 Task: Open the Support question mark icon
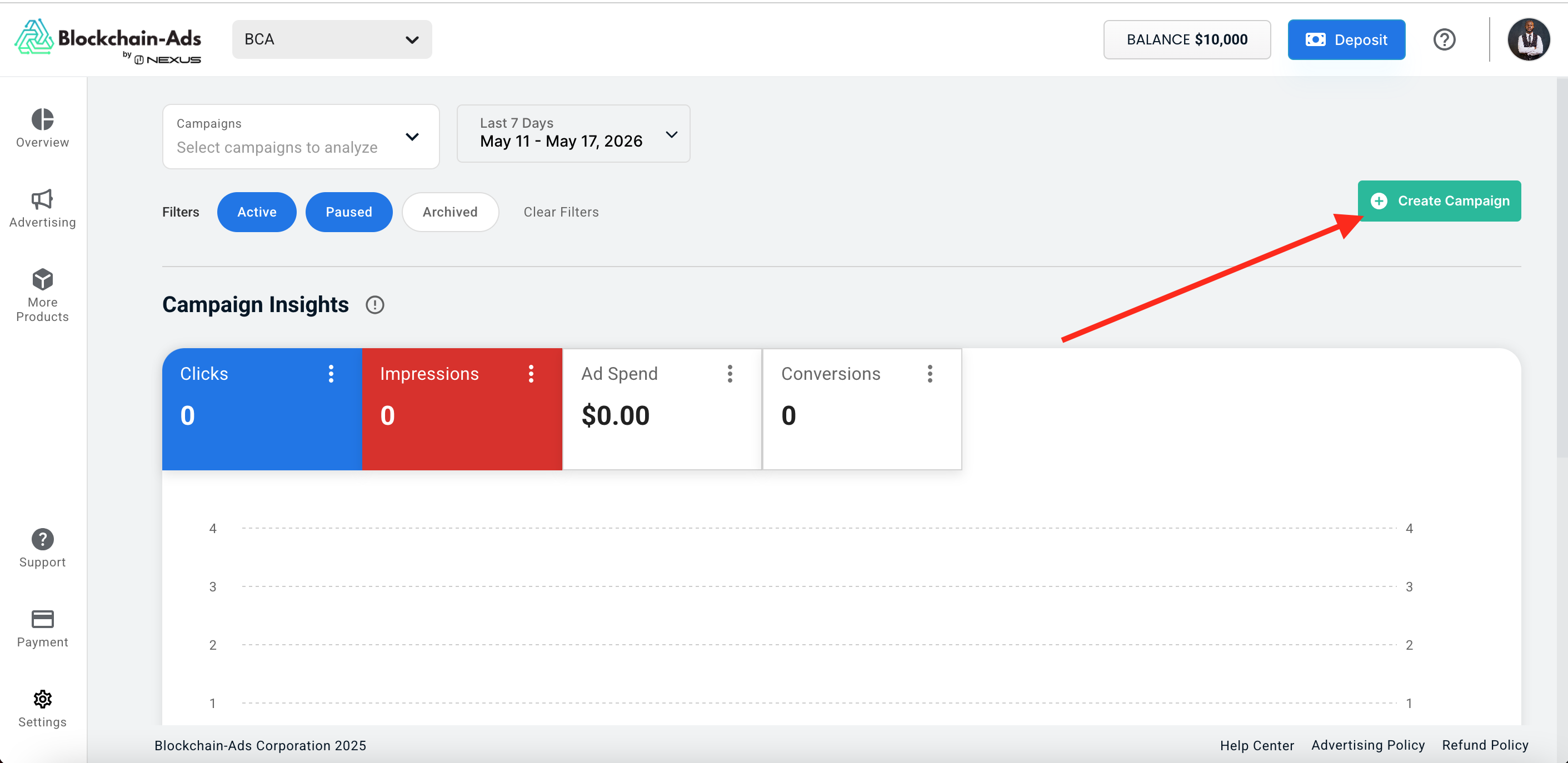pos(42,539)
